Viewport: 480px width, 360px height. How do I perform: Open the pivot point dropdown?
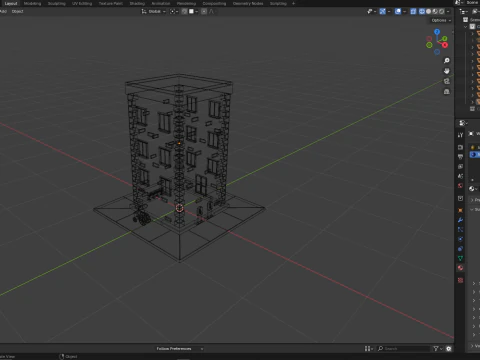coord(174,11)
